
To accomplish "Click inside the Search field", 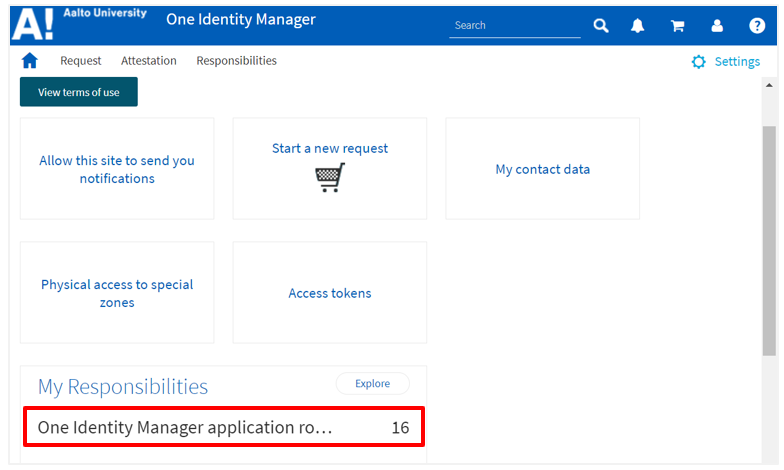I will pyautogui.click(x=514, y=26).
